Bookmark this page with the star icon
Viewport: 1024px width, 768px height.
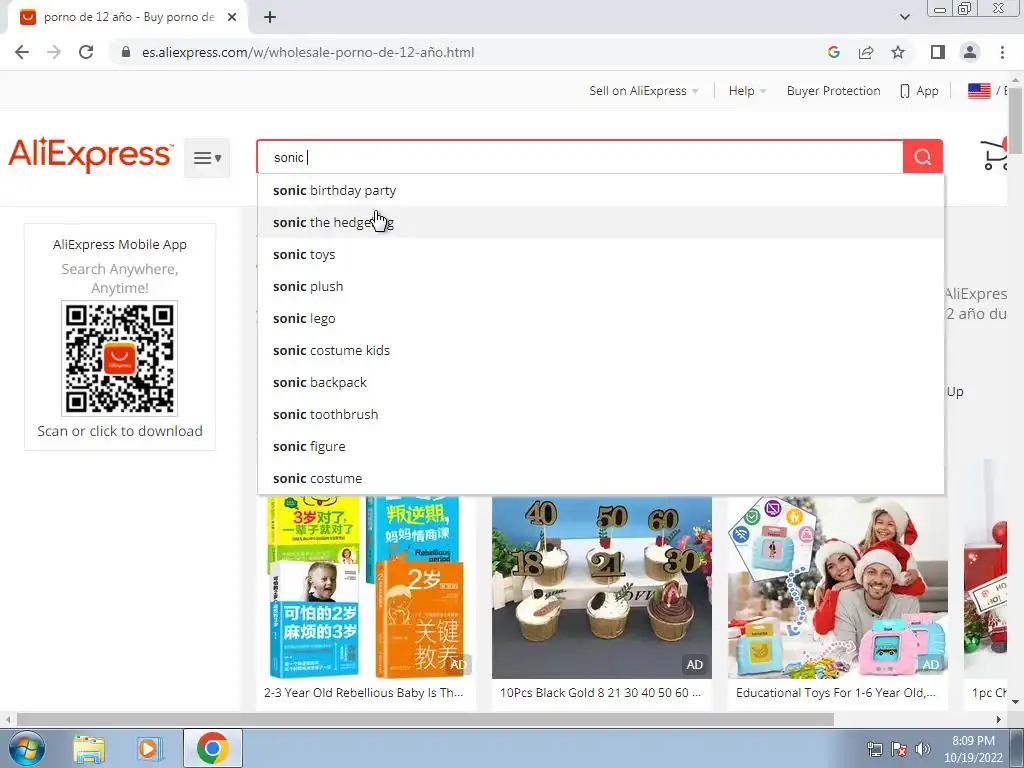click(898, 52)
